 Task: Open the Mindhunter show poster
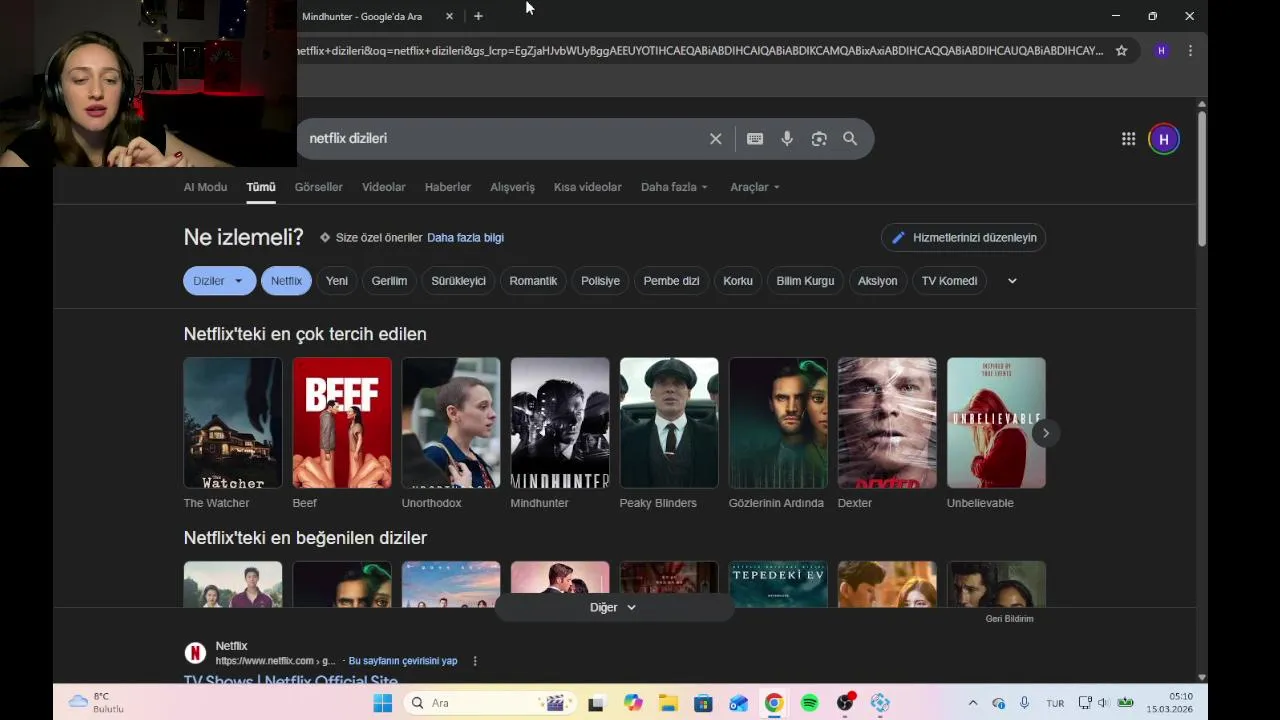point(560,423)
